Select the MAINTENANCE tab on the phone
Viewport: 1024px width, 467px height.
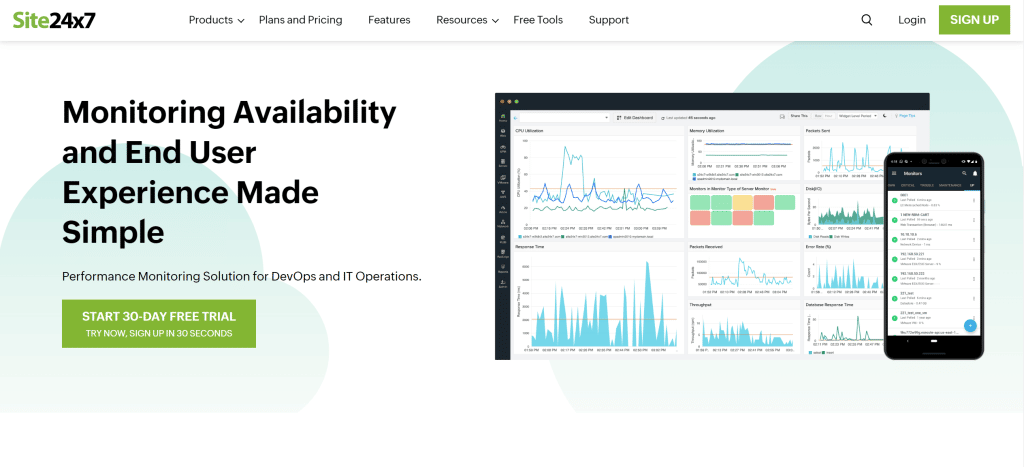[x=951, y=185]
